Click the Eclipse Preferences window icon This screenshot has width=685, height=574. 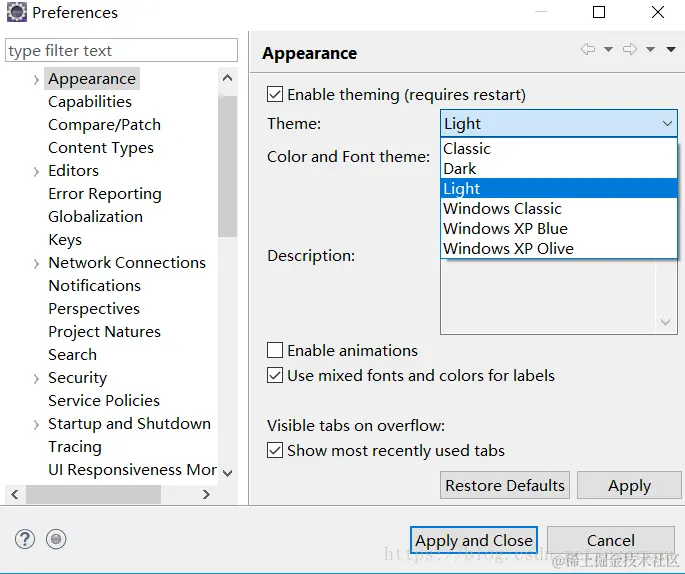point(17,12)
